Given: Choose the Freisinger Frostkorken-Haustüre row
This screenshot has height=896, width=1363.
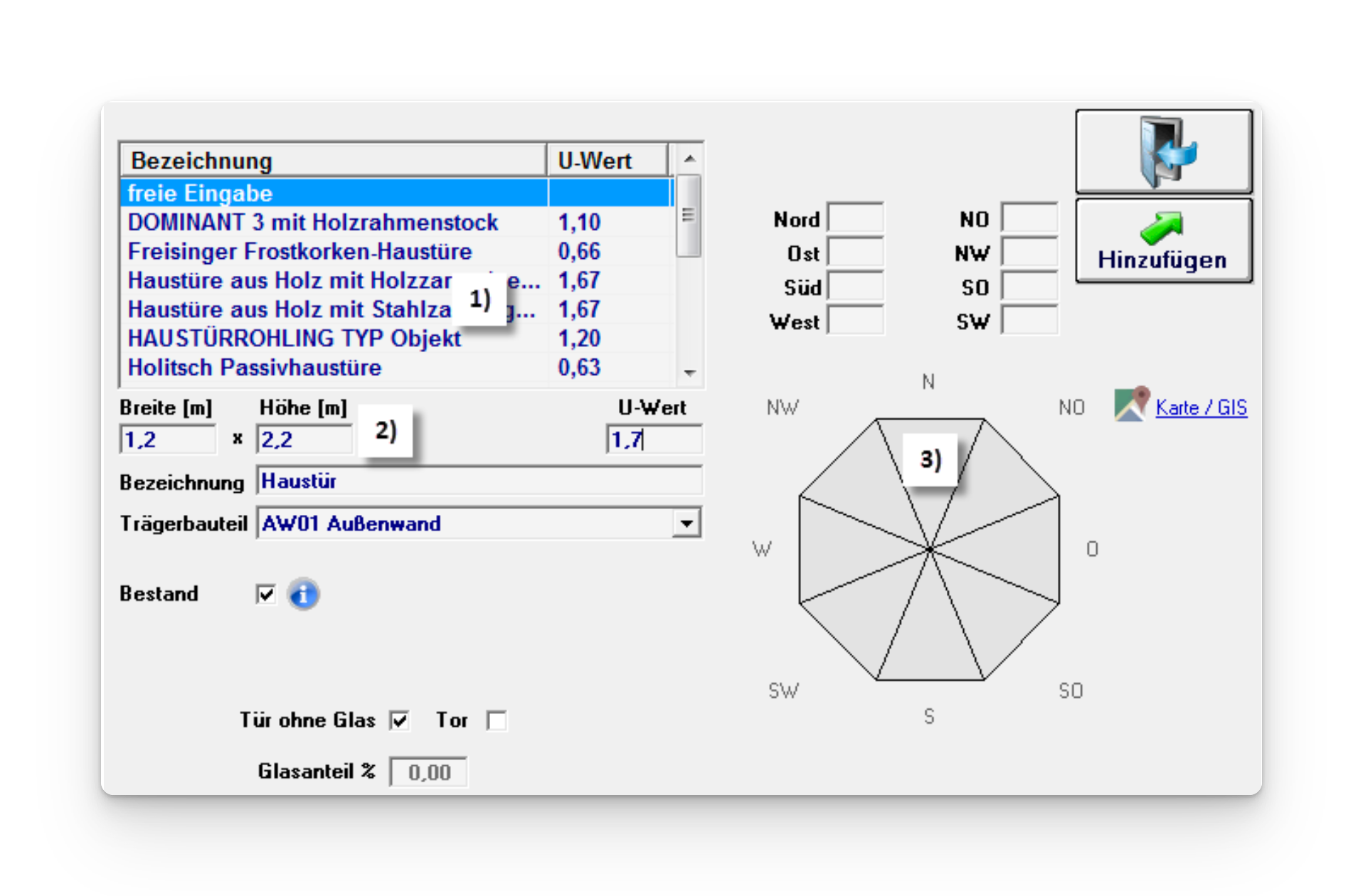Looking at the screenshot, I should click(299, 252).
